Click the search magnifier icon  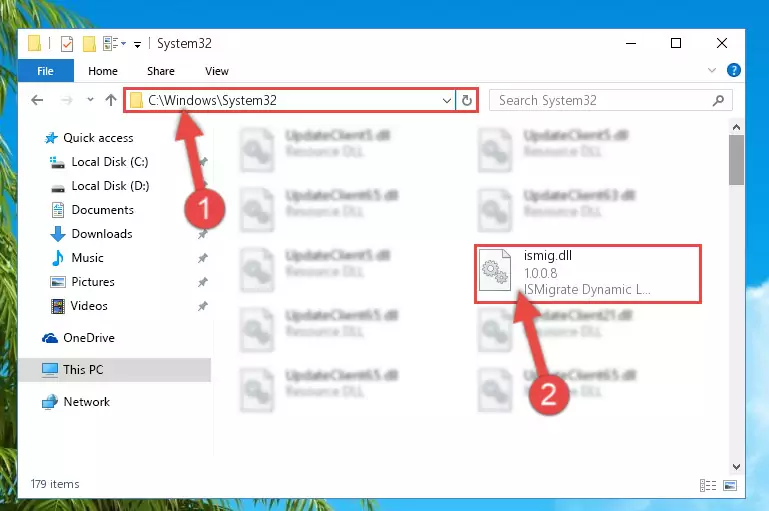point(718,101)
